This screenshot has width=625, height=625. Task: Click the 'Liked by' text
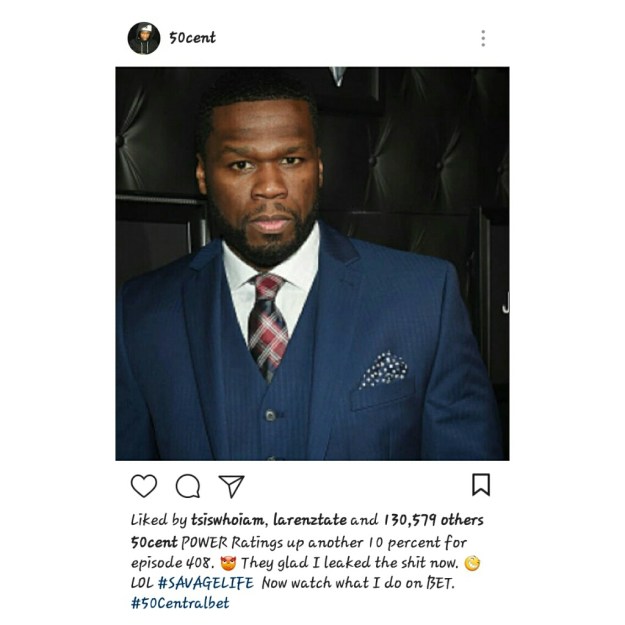(x=159, y=520)
